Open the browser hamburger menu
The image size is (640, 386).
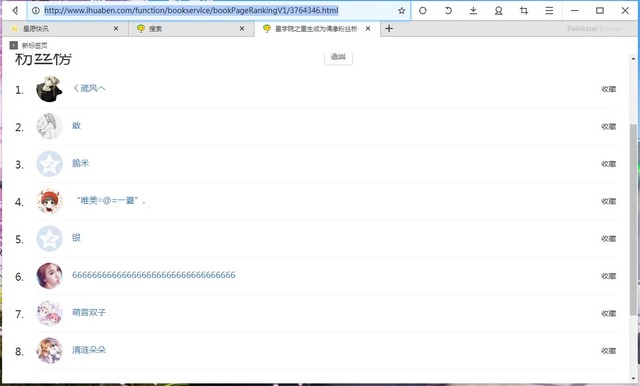(549, 11)
